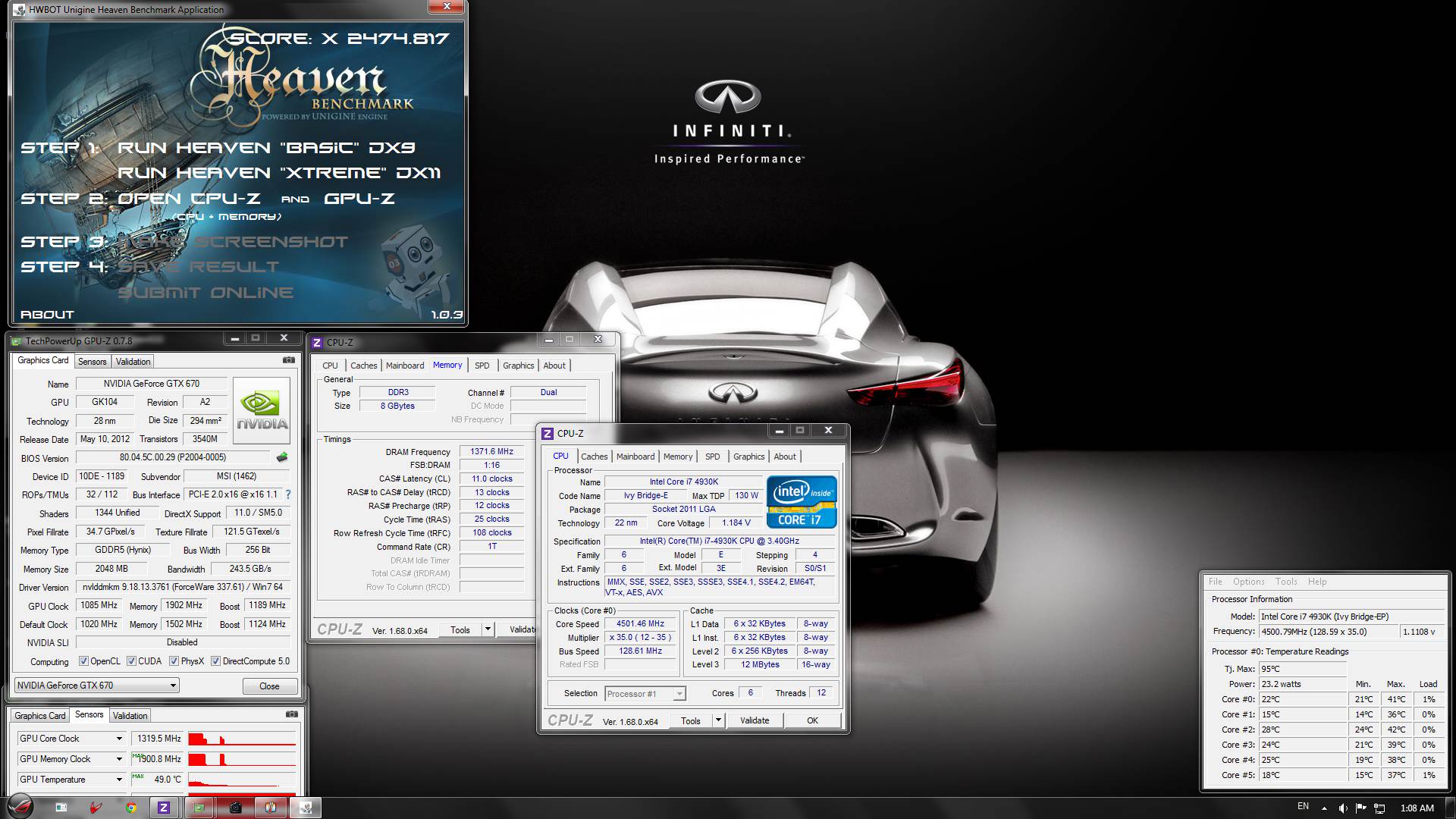Screen dimensions: 1456x819
Task: Click Tools button in front CPU-Z
Action: 691,720
